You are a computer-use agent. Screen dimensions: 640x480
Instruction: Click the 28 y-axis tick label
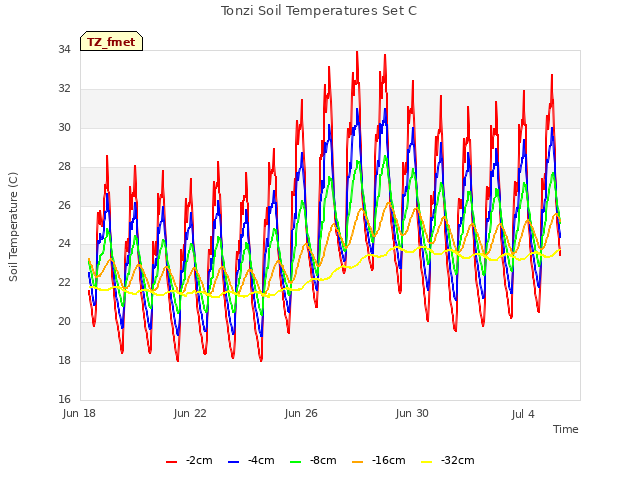[x=64, y=166]
